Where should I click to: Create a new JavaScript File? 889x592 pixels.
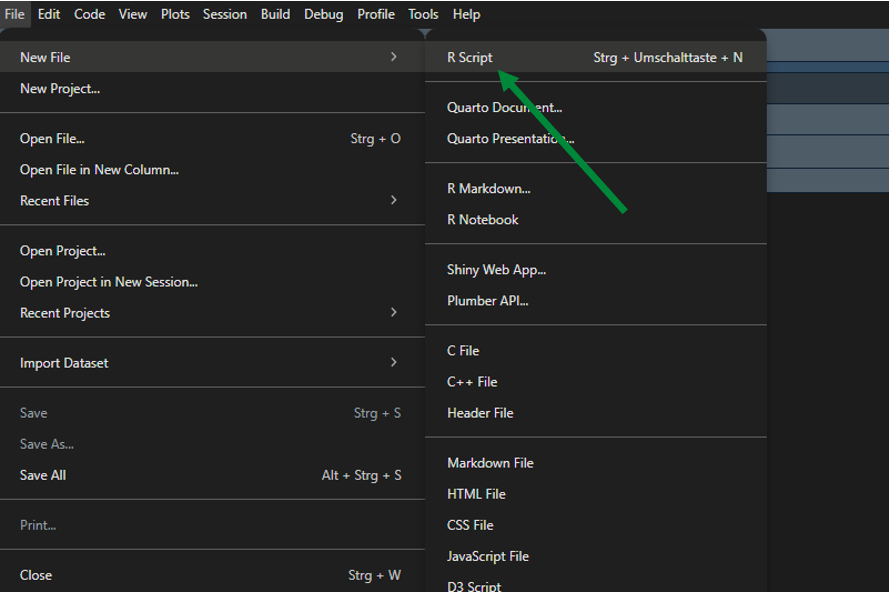(x=596, y=556)
